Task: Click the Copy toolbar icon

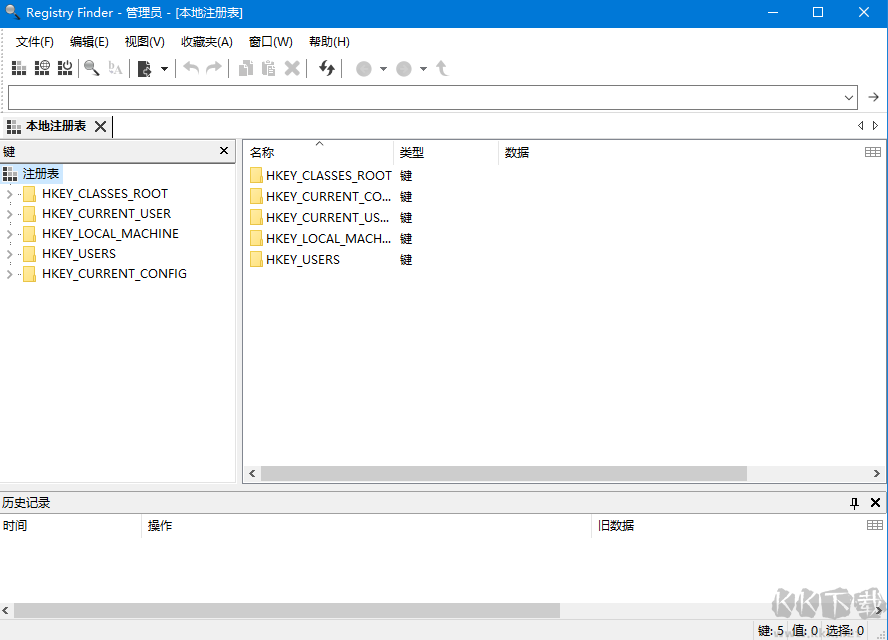Action: [x=246, y=67]
